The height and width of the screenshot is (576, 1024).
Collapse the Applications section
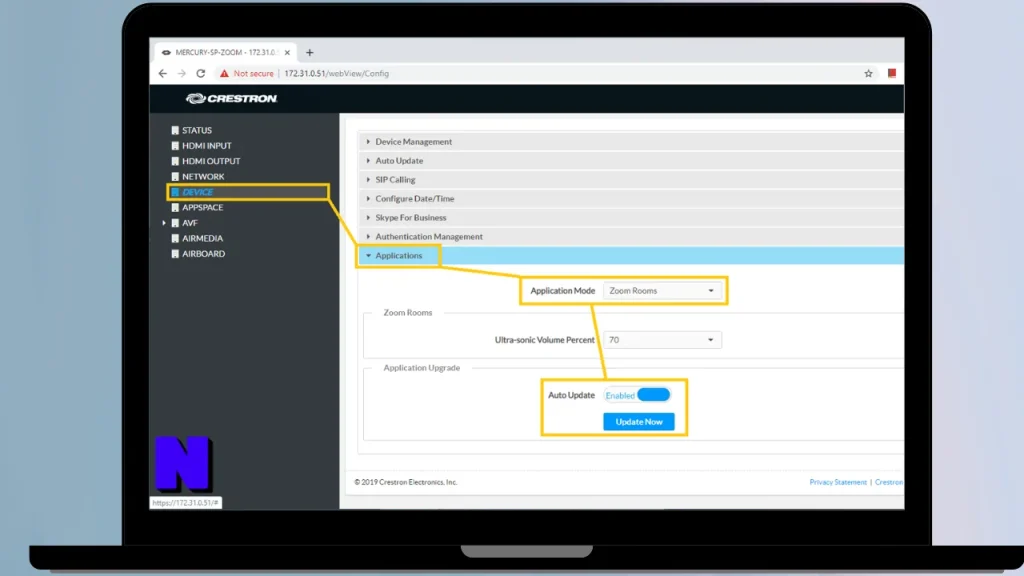pyautogui.click(x=631, y=255)
